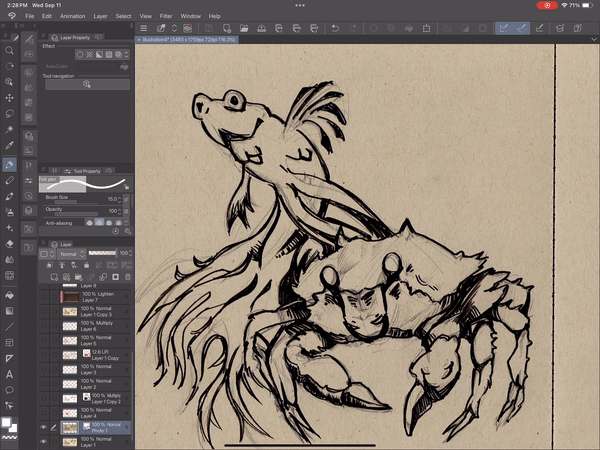Select the Zoom magnifier tool
This screenshot has width=600, height=450.
[10, 49]
